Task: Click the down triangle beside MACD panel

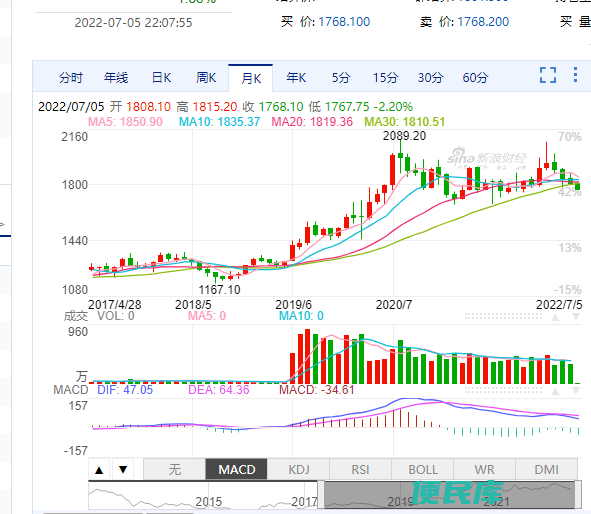Action: [x=576, y=391]
